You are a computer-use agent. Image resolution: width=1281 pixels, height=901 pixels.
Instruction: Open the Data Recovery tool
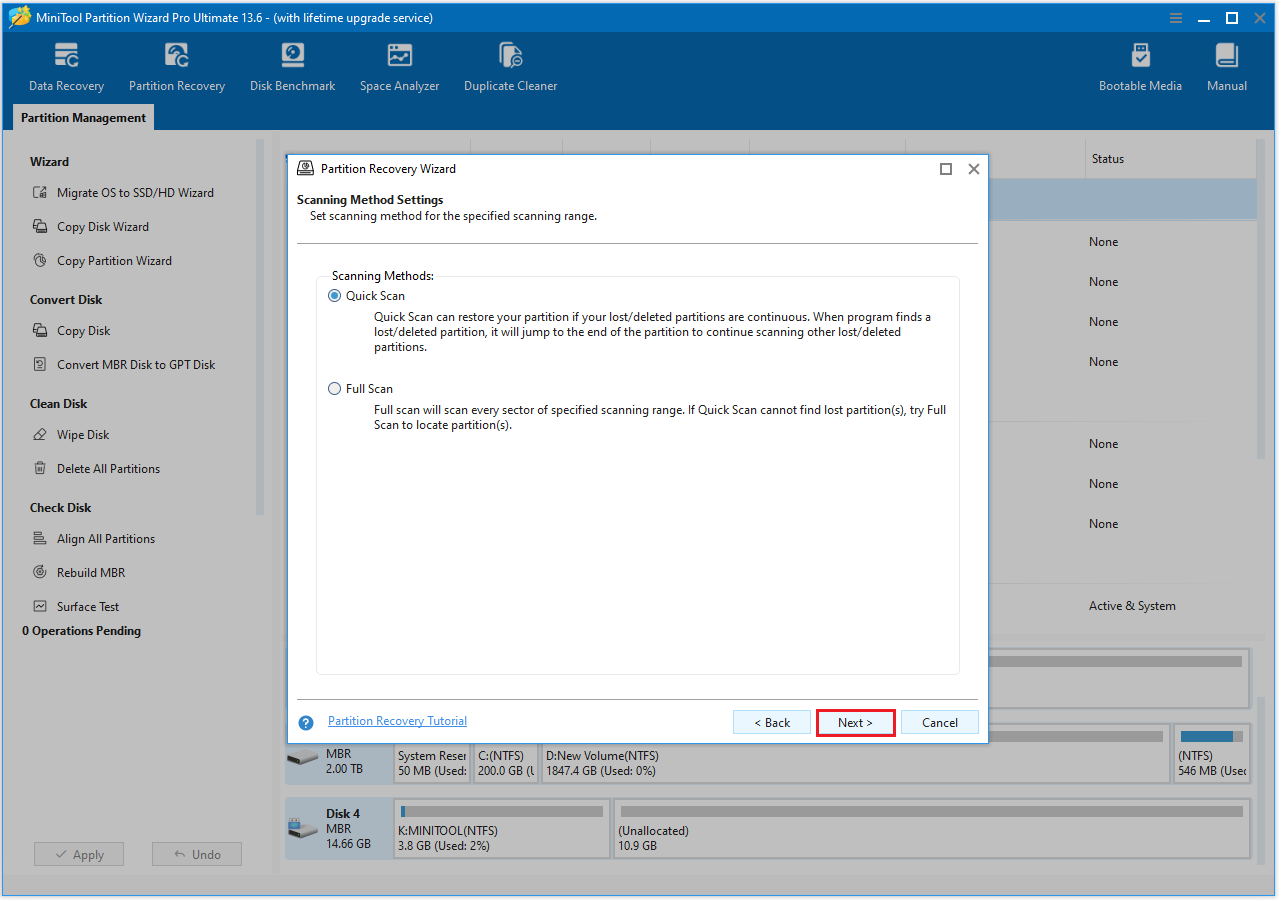click(x=66, y=65)
